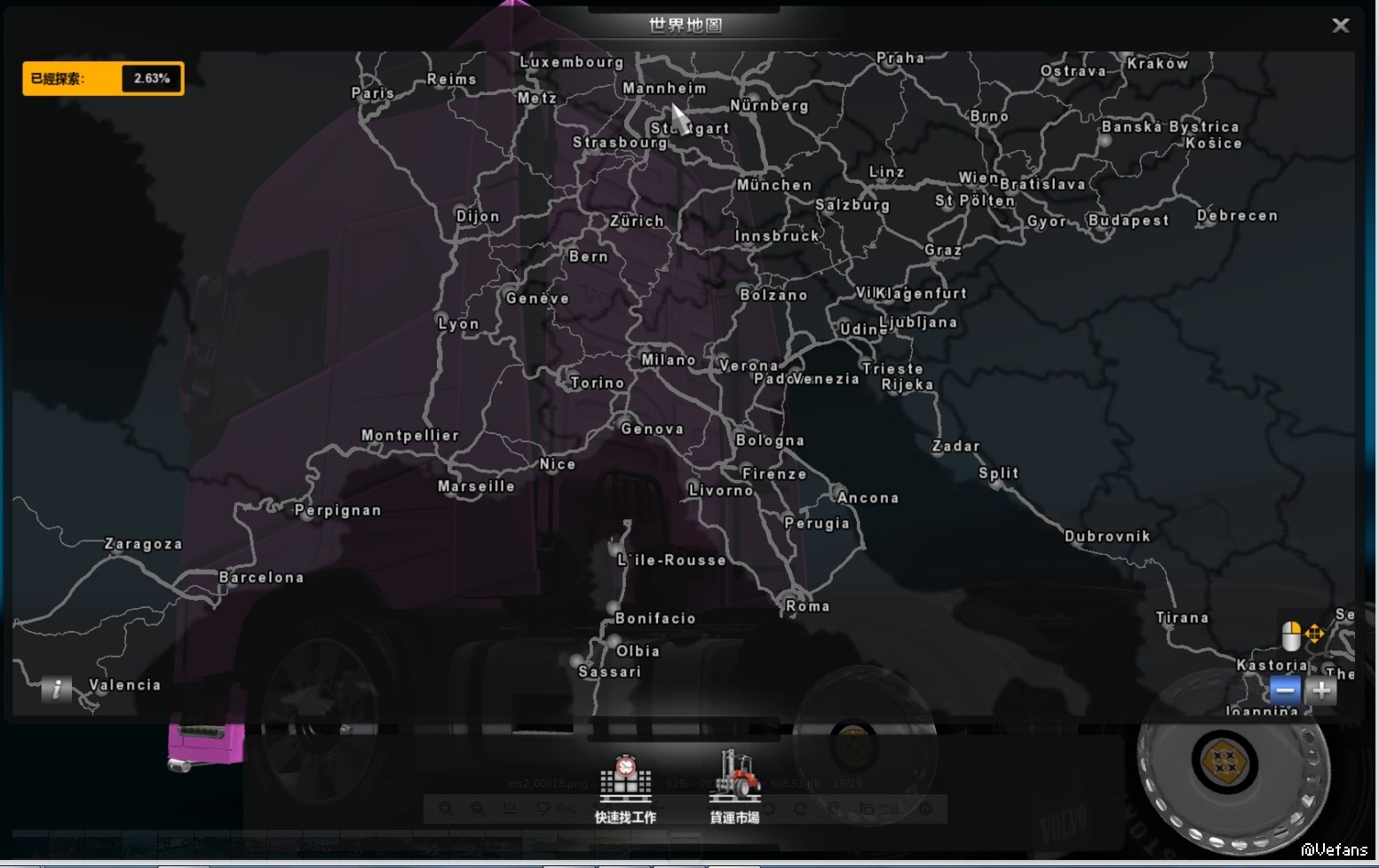Select Tirana label
Image resolution: width=1379 pixels, height=868 pixels.
tap(1183, 618)
